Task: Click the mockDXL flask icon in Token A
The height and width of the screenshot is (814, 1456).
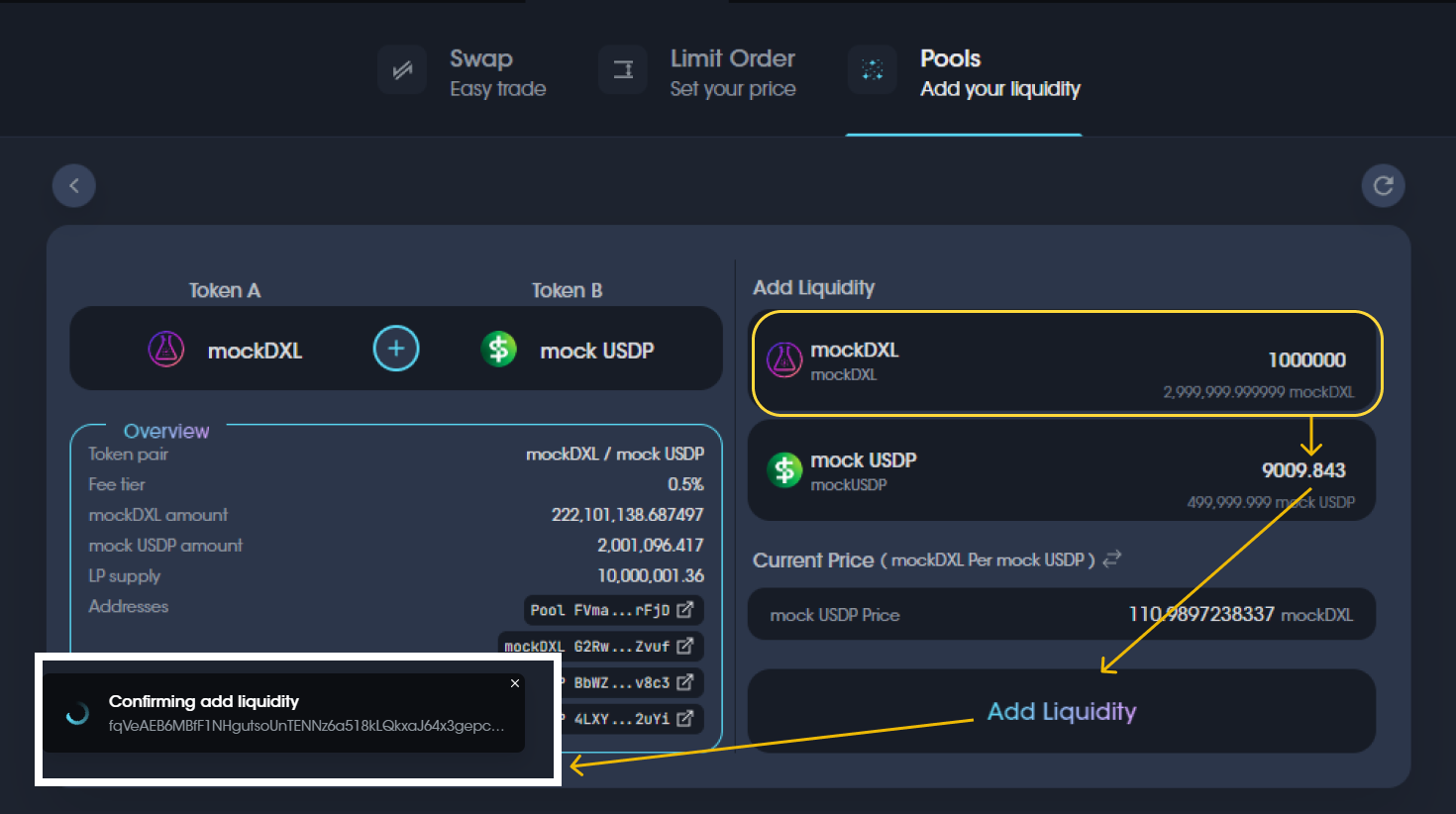Action: pos(166,350)
